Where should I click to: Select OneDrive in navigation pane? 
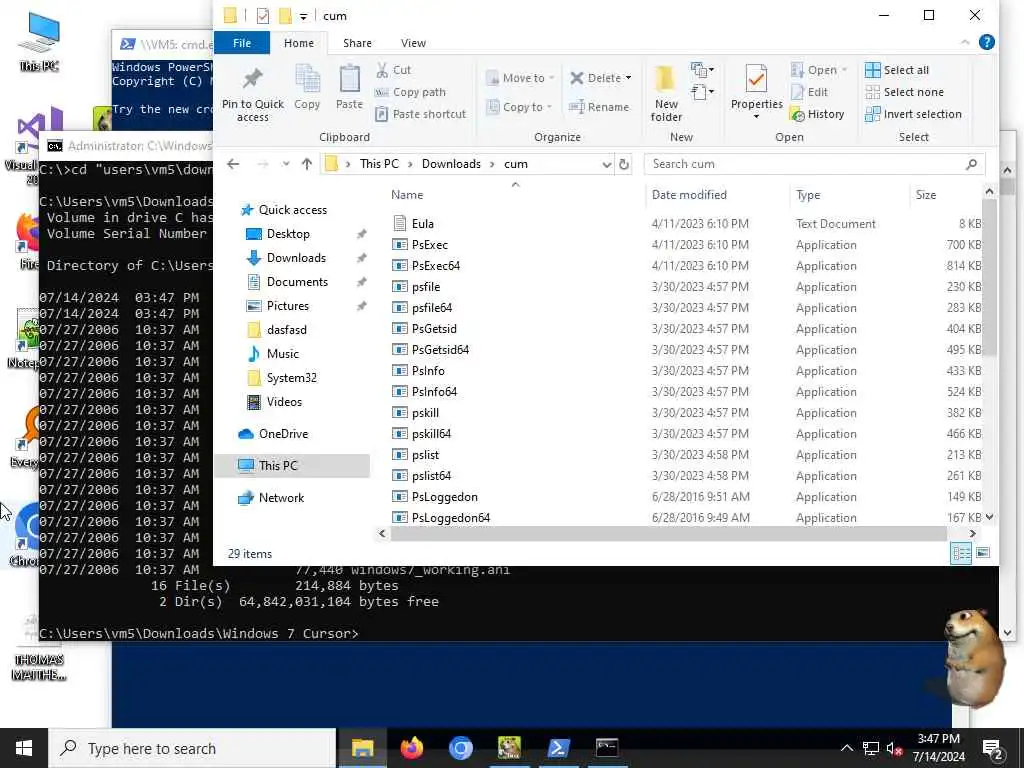tap(283, 434)
